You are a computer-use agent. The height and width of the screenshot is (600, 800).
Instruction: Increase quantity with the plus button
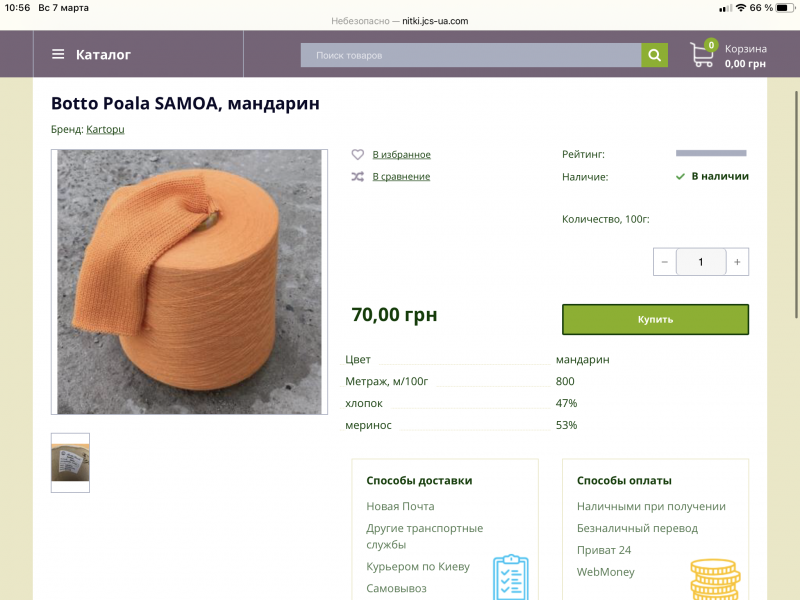(737, 262)
